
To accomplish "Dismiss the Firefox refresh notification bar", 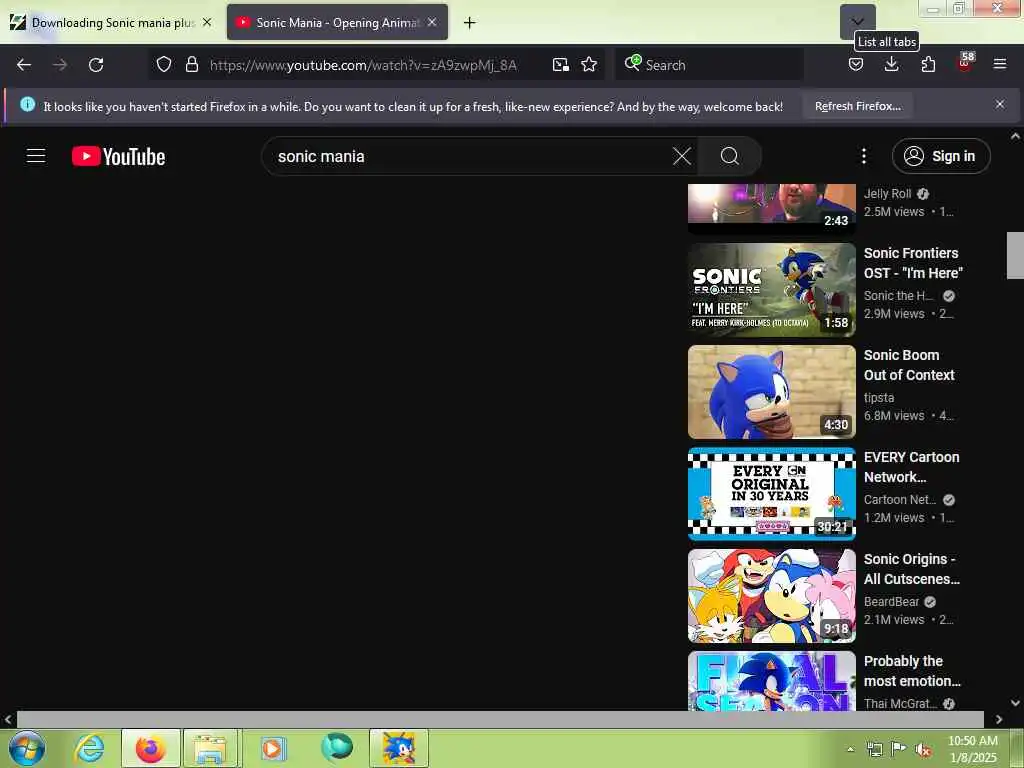I will [x=1000, y=104].
